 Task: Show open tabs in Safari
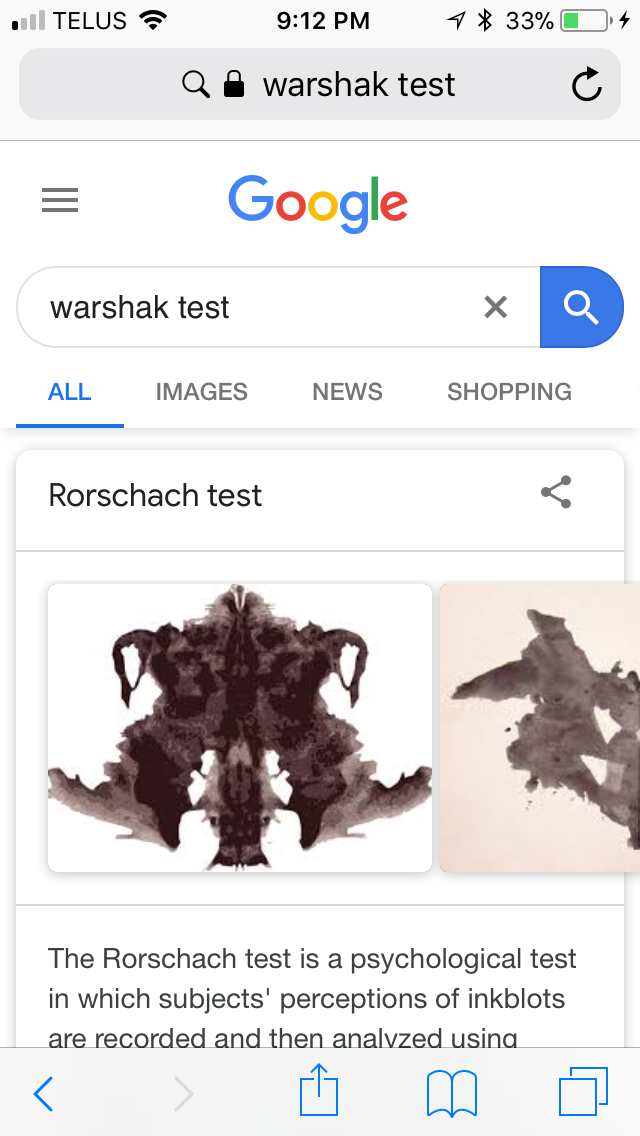click(583, 1091)
